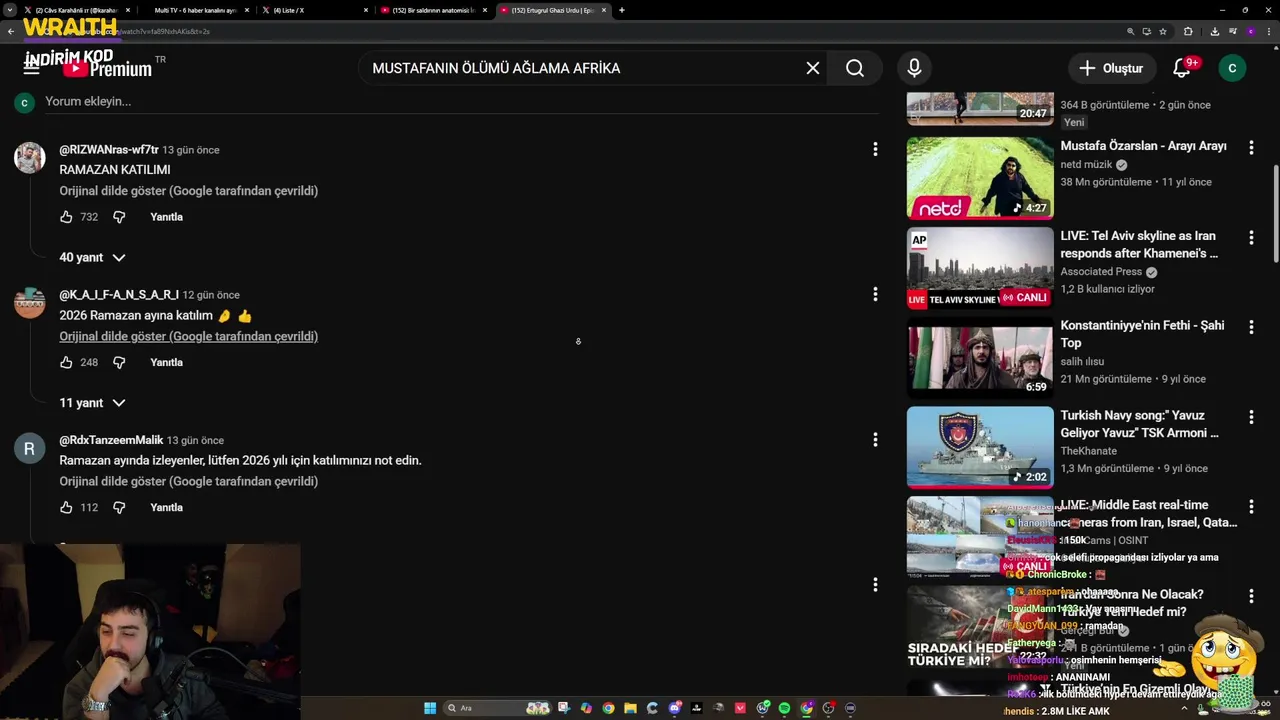Start voice search with microphone icon
The width and height of the screenshot is (1280, 720).
914,68
